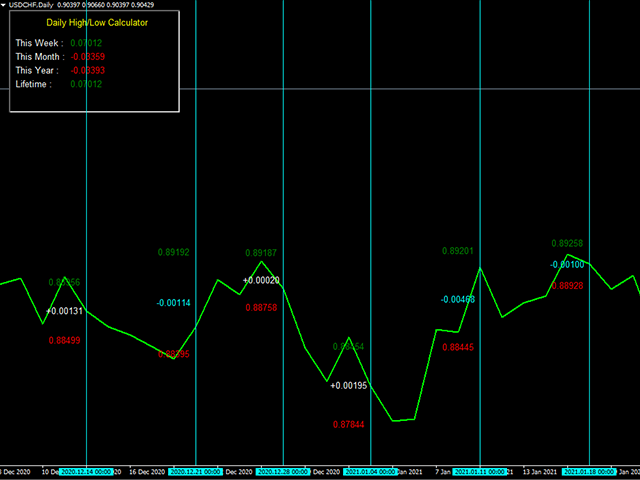Select the weekly high label 0.89258

click(567, 244)
